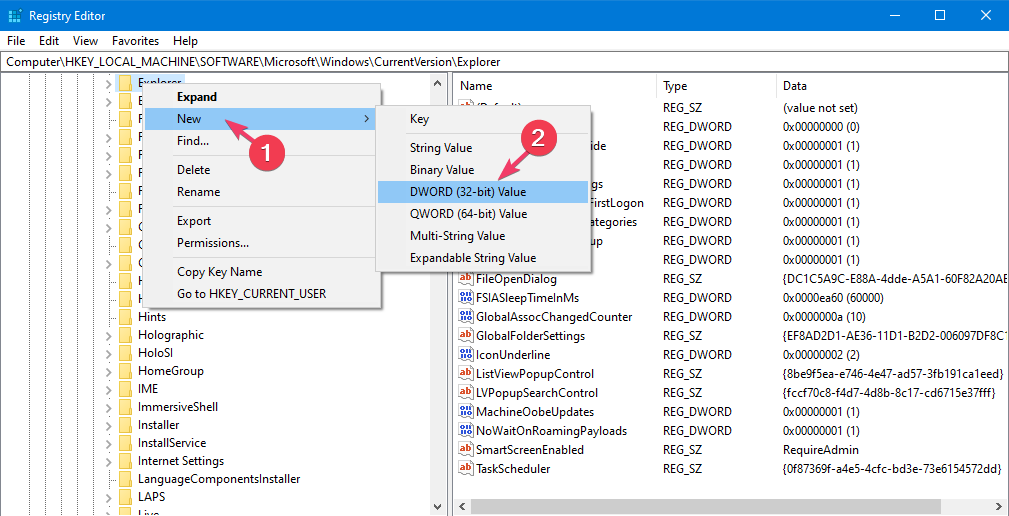Click the FSIASleepTimeInMs DWORD value icon
Screen dimensions: 1009x516
465,298
